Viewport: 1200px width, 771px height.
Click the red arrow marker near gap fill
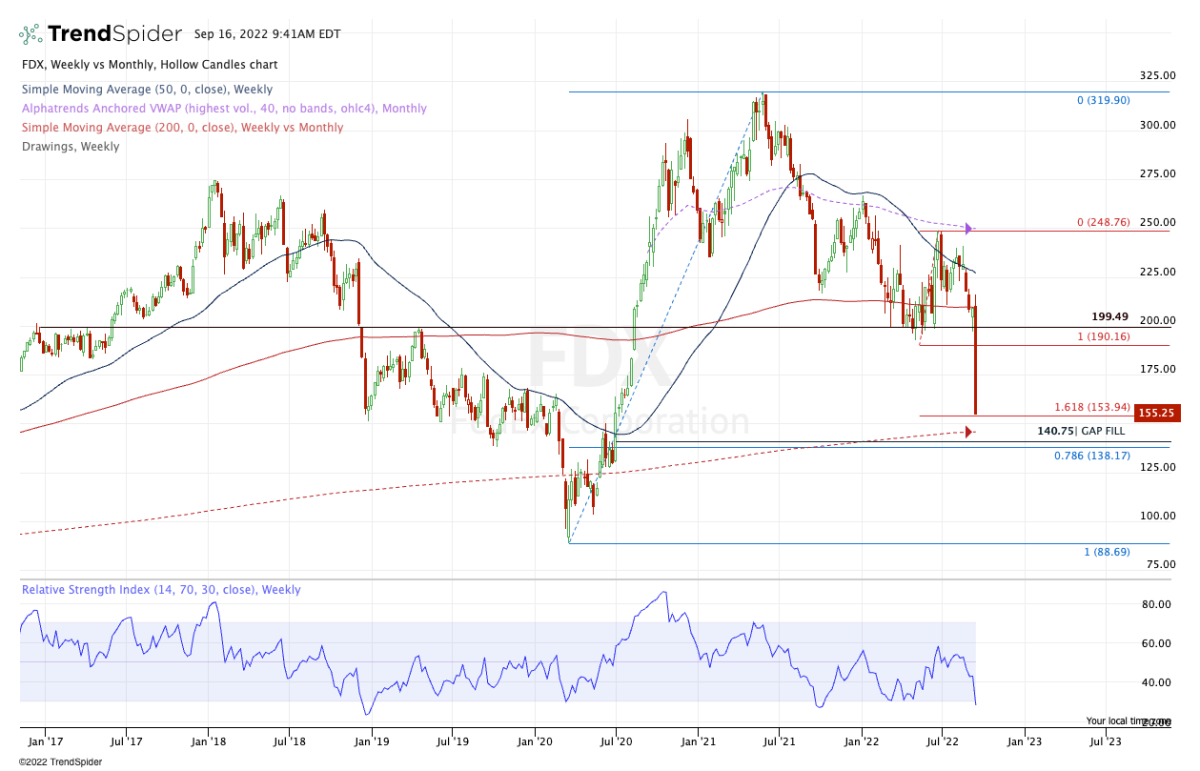click(x=969, y=432)
